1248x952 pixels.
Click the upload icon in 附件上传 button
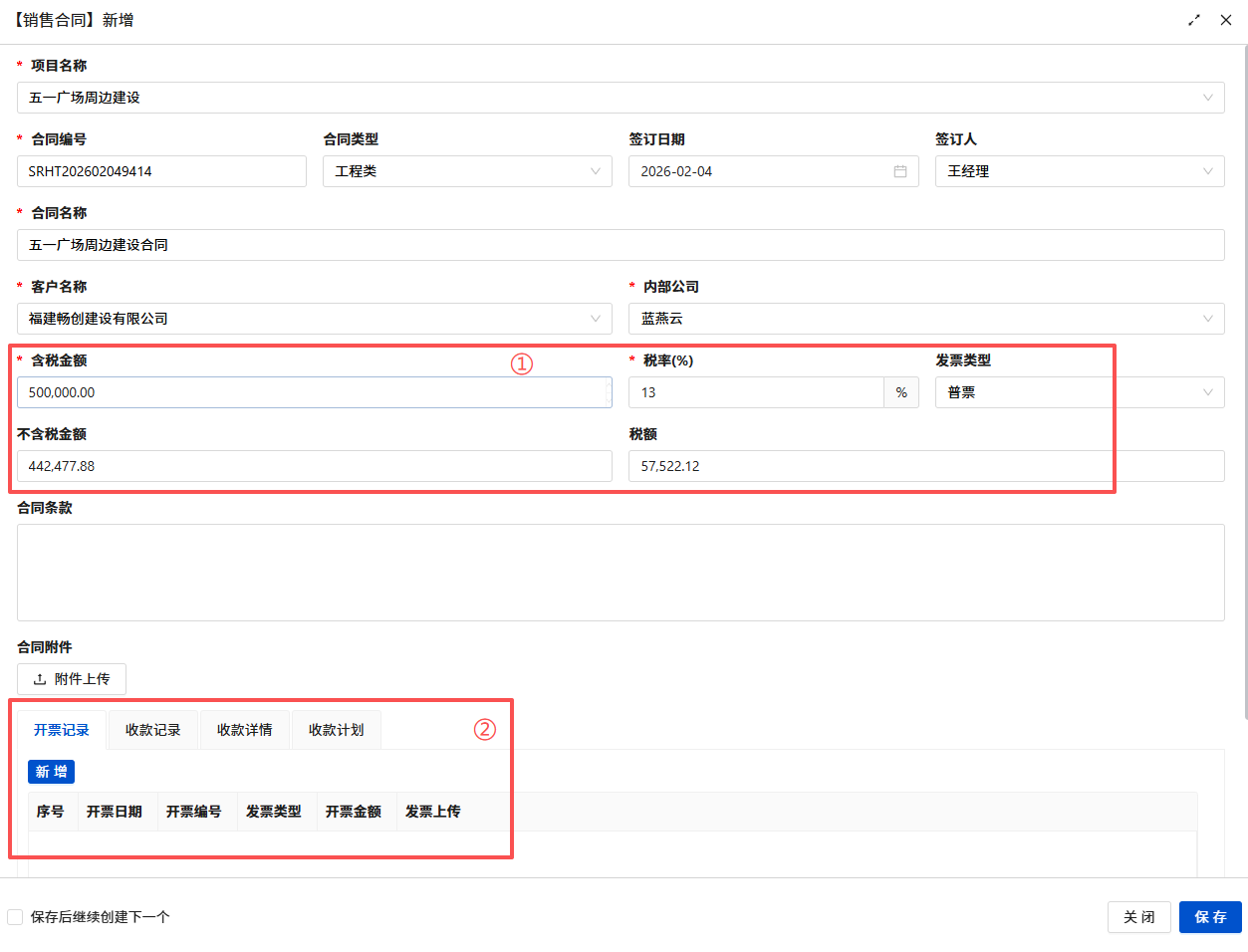click(x=40, y=679)
